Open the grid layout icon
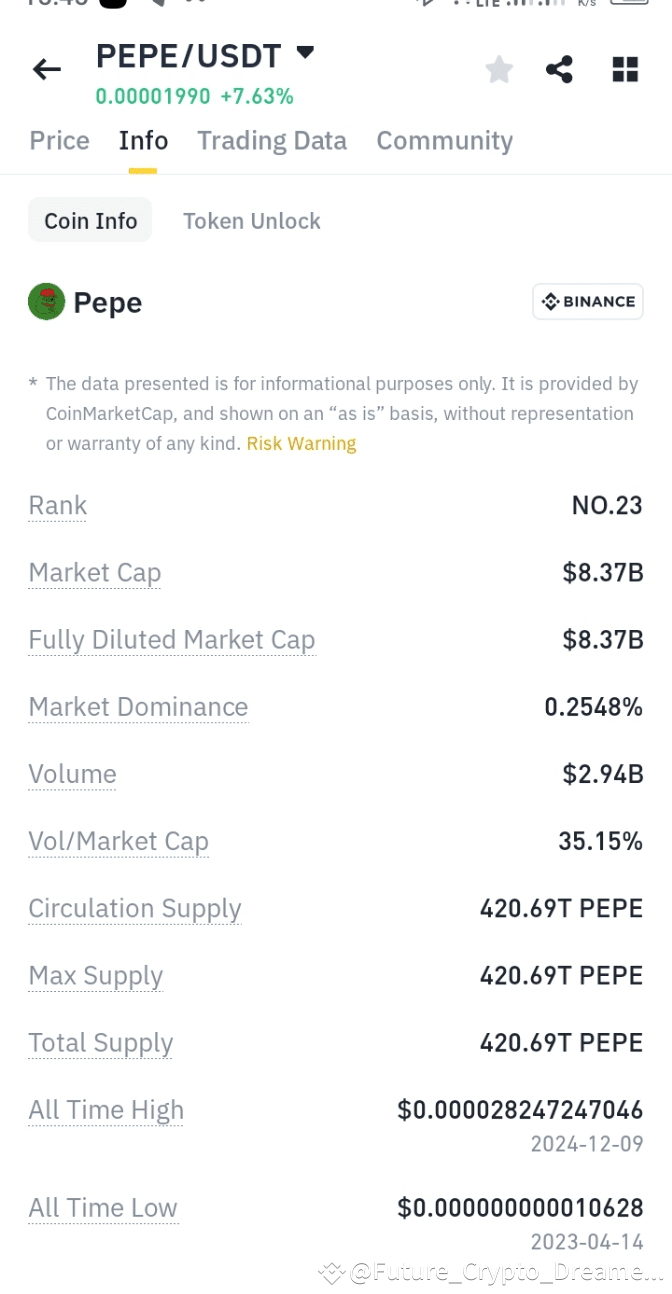Viewport: 672px width, 1294px height. point(625,69)
